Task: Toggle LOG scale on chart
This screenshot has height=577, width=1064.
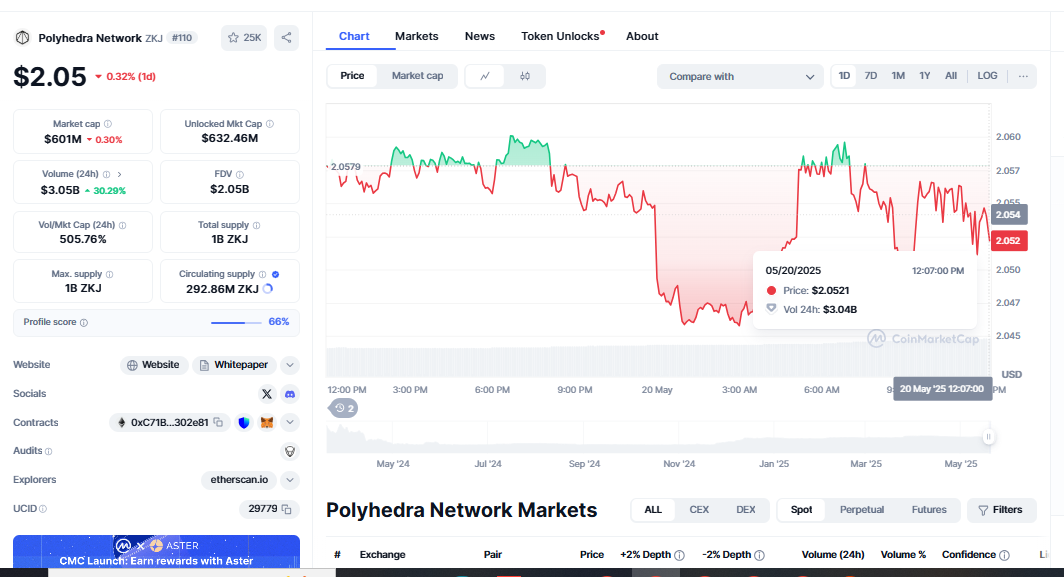Action: 987,76
